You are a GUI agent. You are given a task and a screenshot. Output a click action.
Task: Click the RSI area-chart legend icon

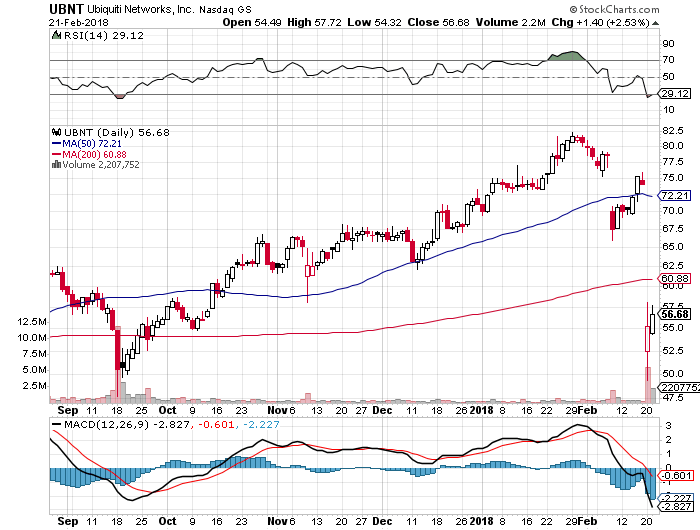[56, 35]
